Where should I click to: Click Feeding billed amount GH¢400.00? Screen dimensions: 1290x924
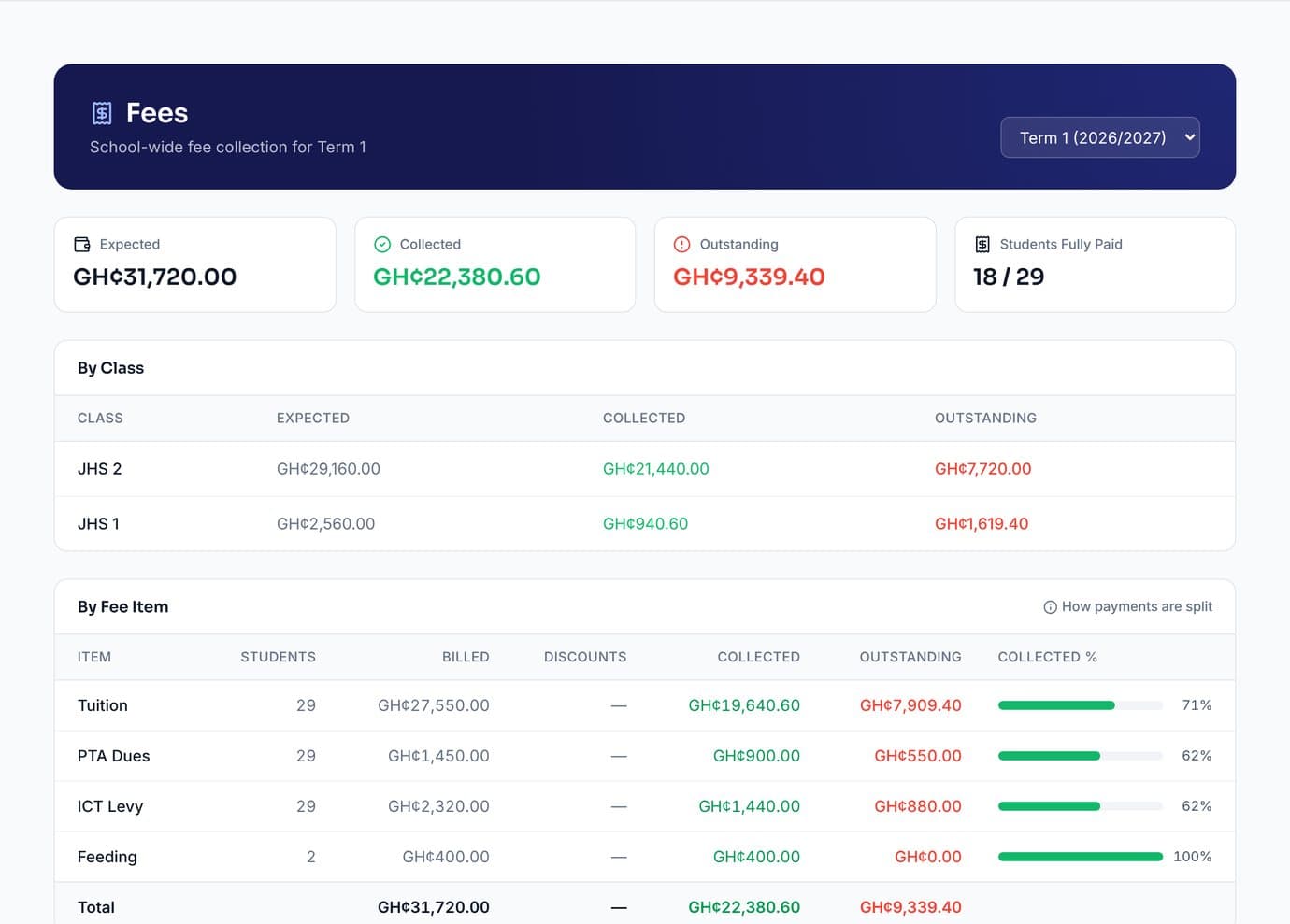point(446,857)
